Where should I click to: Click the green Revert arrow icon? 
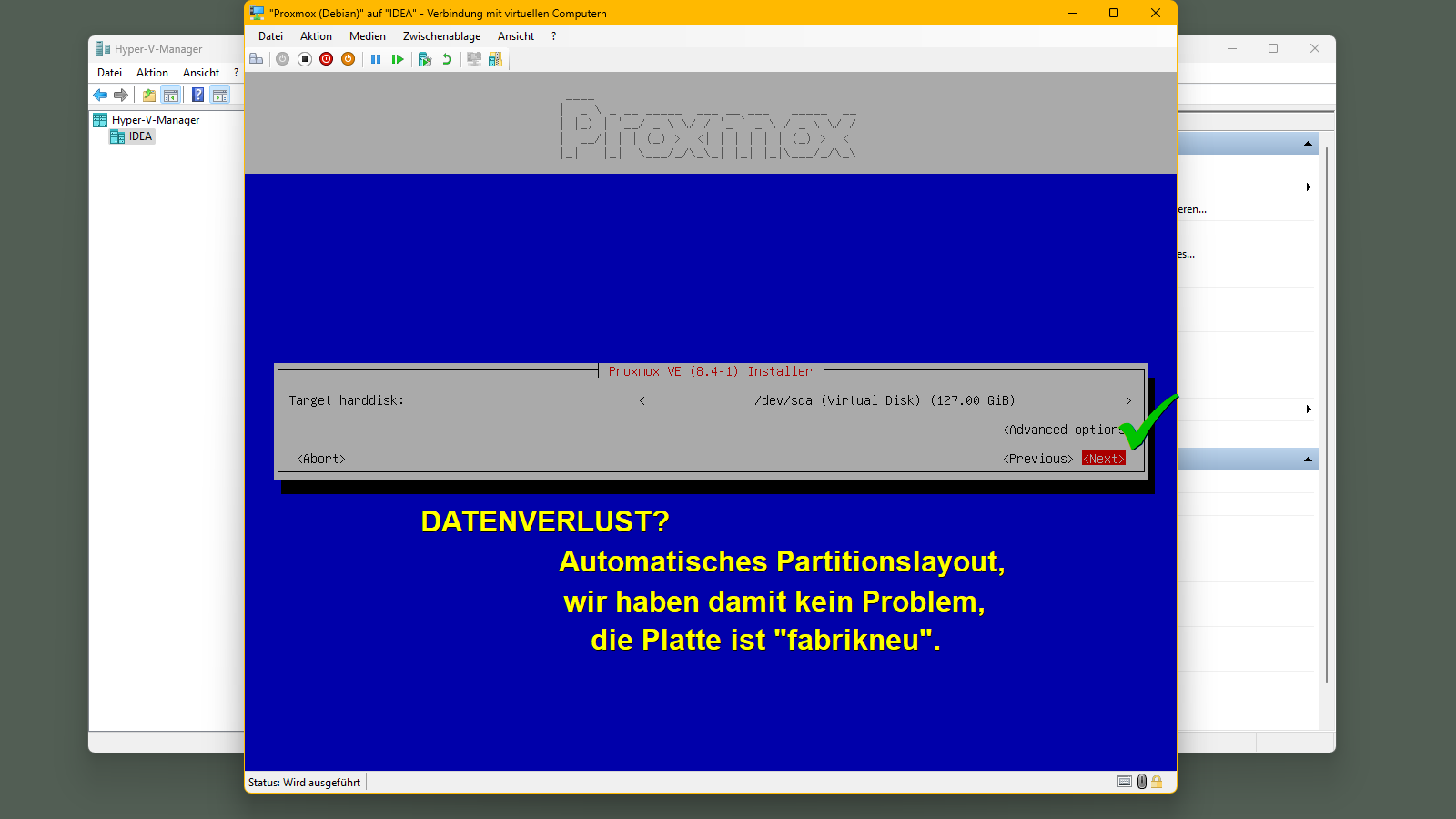pos(447,59)
